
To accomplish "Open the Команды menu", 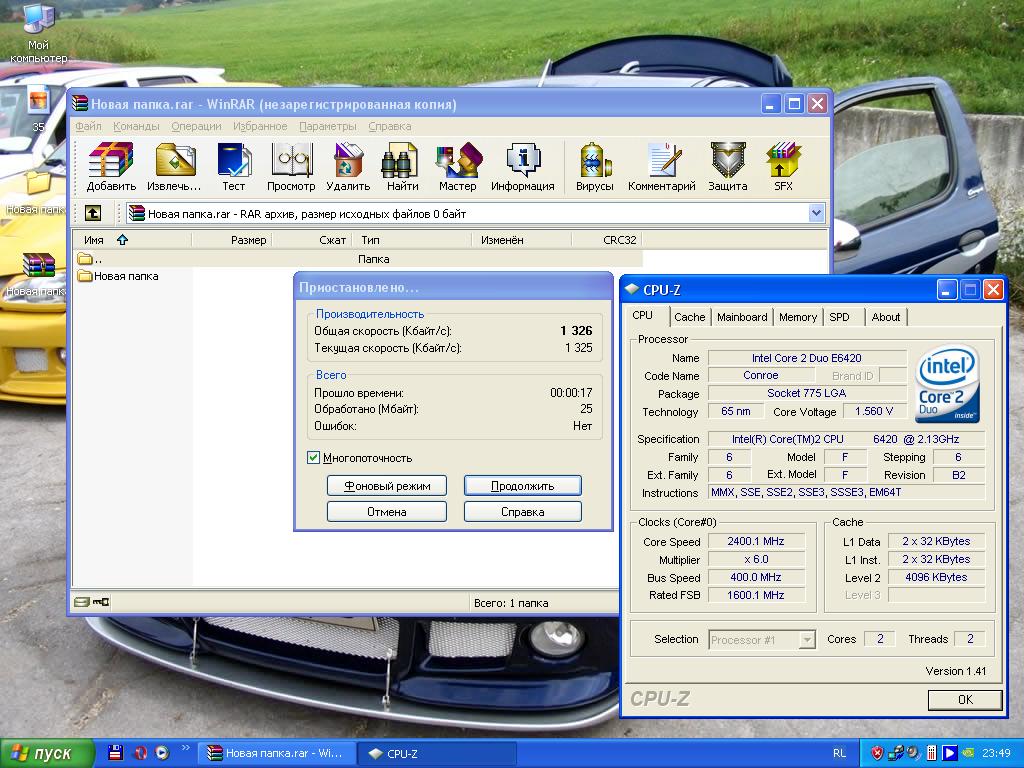I will pyautogui.click(x=136, y=126).
